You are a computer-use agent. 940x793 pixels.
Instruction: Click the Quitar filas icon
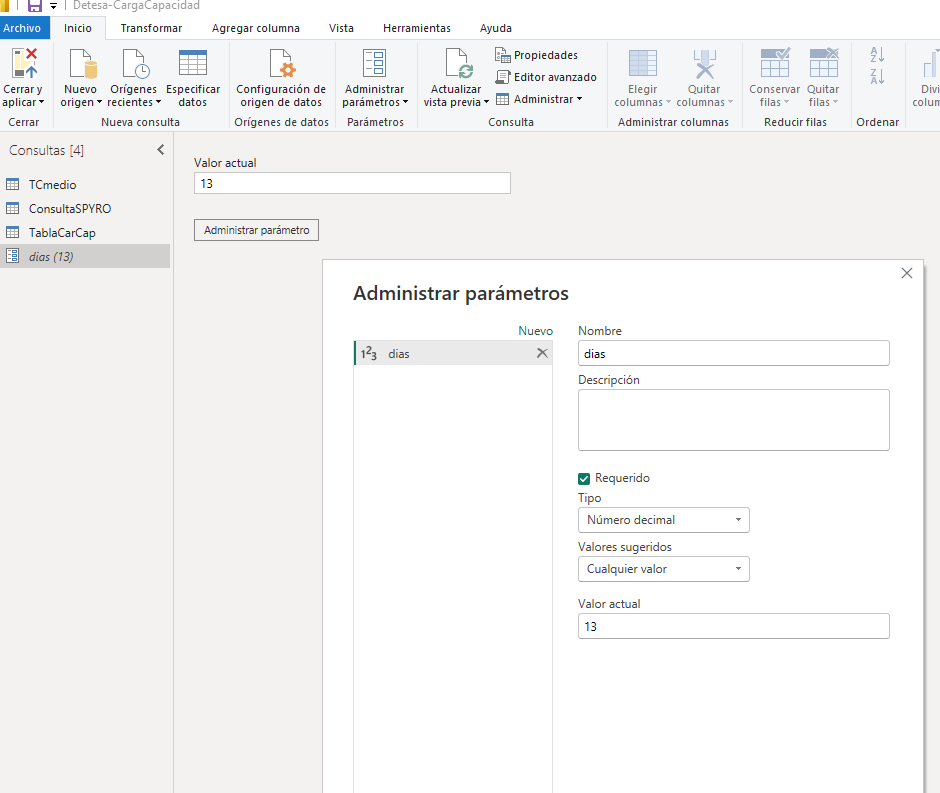point(824,63)
